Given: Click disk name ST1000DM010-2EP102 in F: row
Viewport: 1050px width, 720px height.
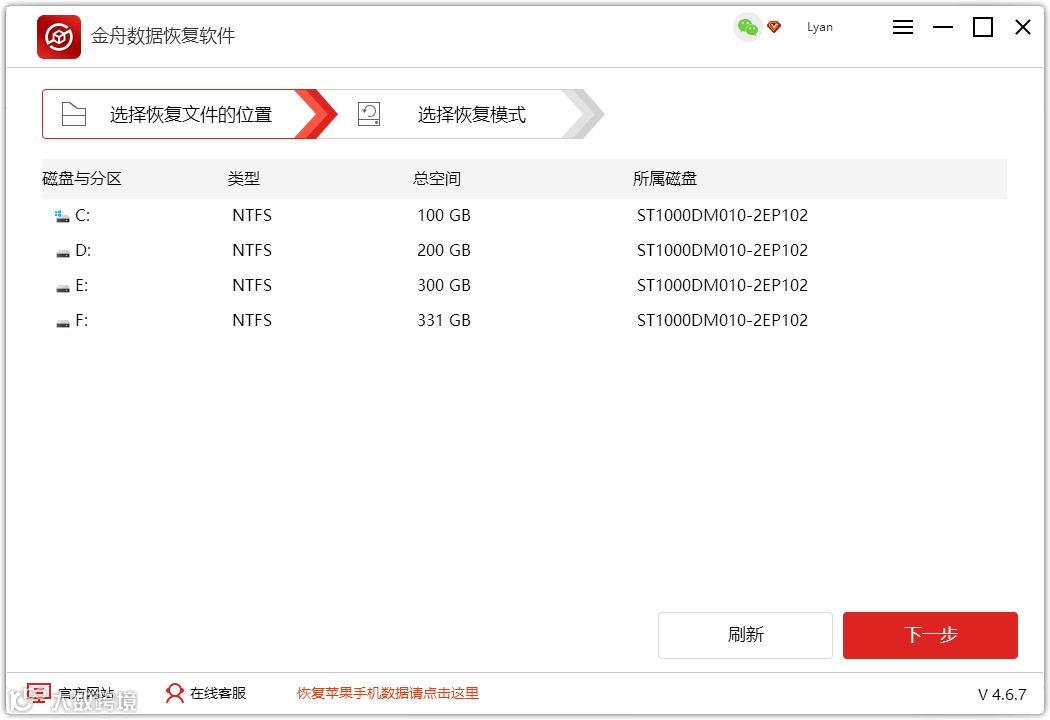Looking at the screenshot, I should (723, 320).
